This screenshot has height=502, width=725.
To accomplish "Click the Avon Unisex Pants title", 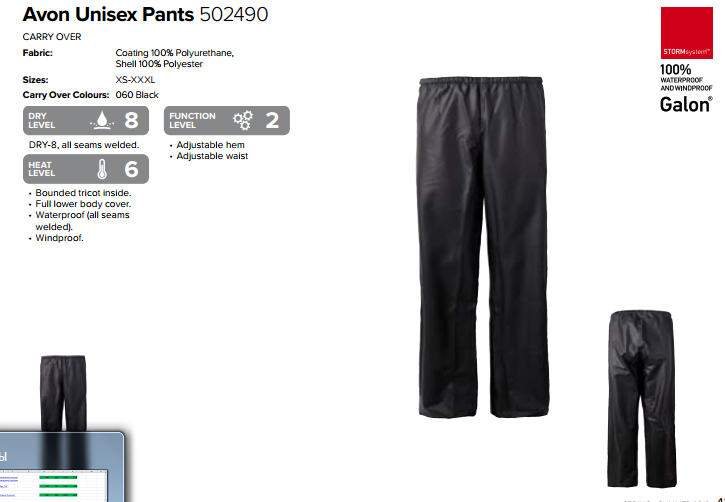I will [x=108, y=14].
